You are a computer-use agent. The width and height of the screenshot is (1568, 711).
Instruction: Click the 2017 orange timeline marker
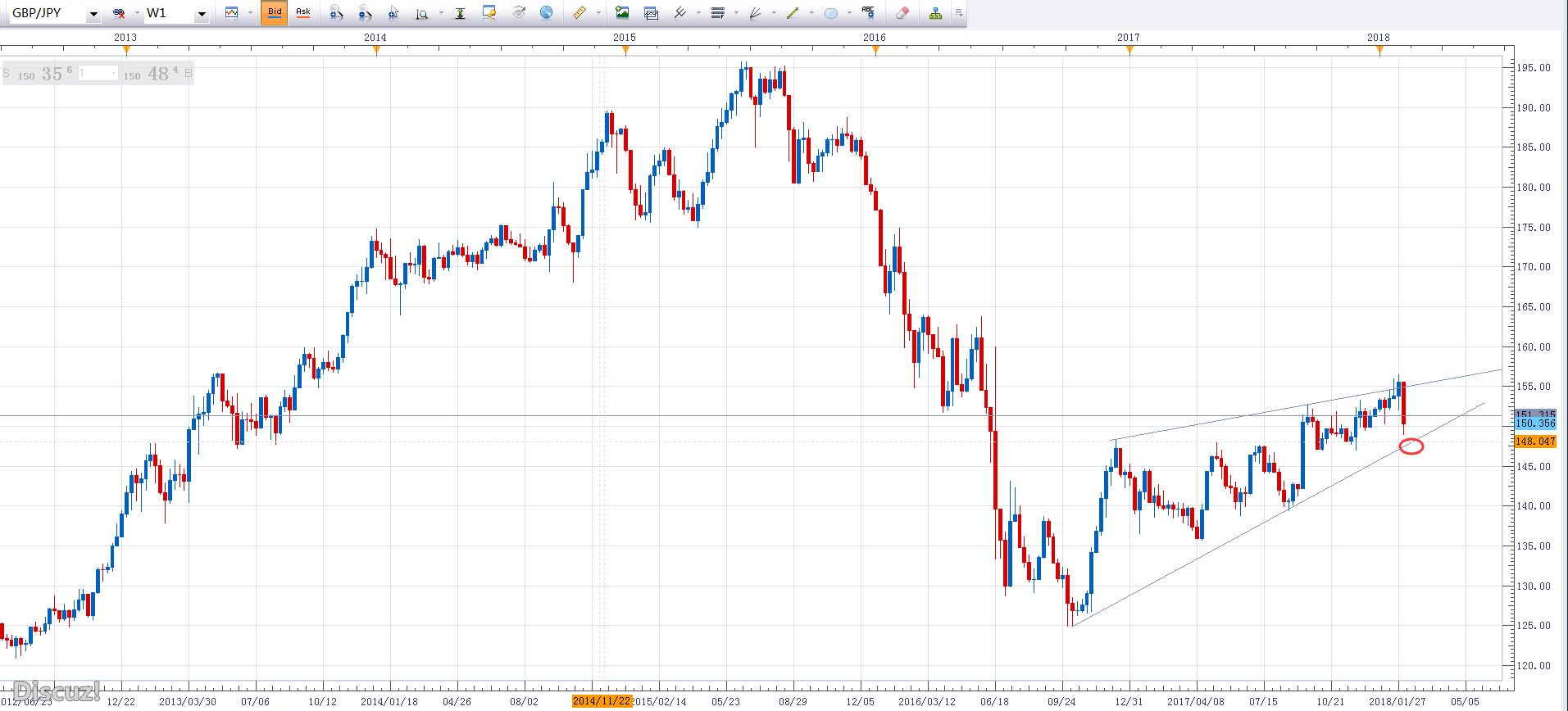(1130, 50)
